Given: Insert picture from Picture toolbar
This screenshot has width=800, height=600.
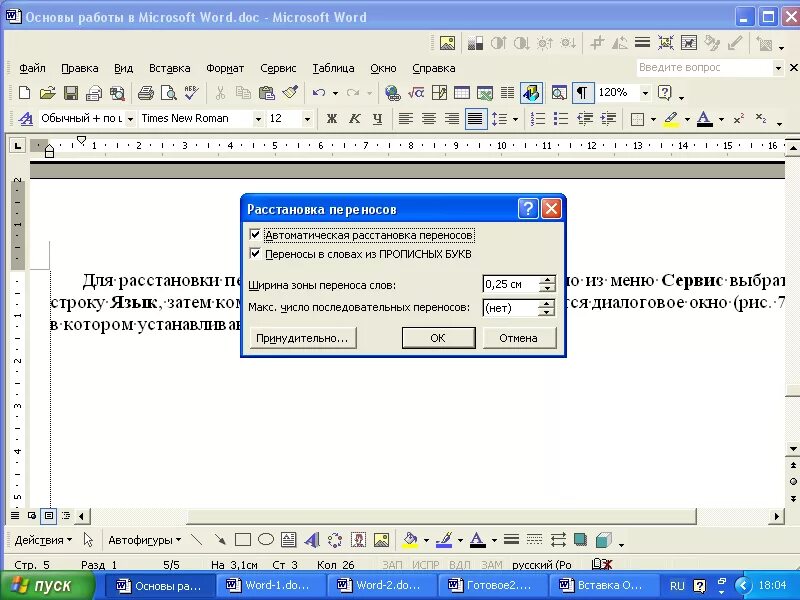Looking at the screenshot, I should click(447, 43).
